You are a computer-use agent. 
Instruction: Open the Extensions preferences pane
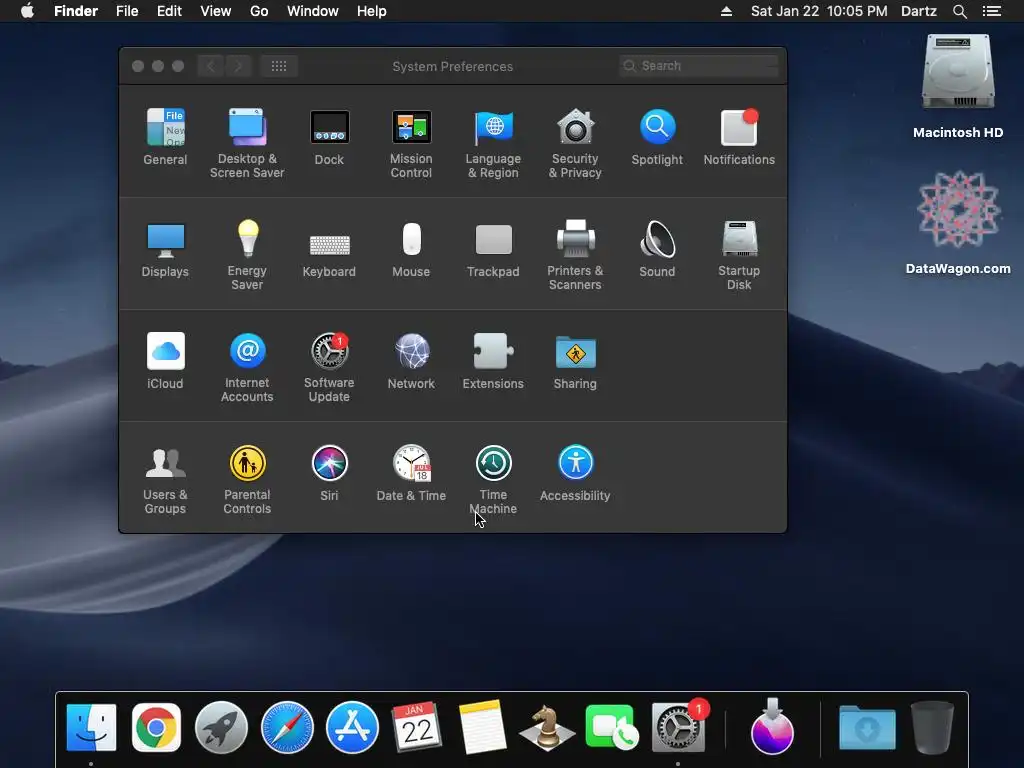[493, 360]
